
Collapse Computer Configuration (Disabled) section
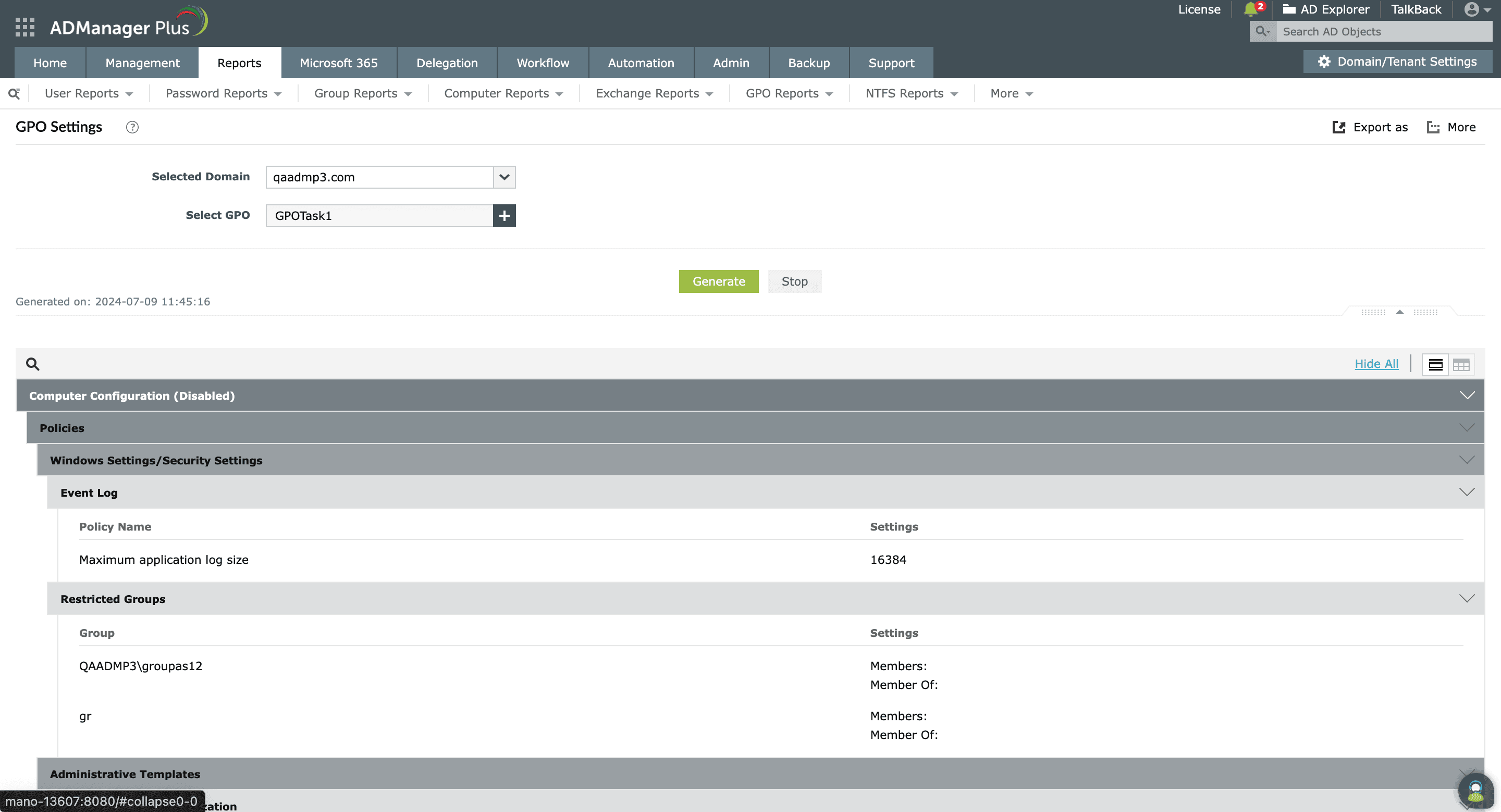tap(1467, 396)
